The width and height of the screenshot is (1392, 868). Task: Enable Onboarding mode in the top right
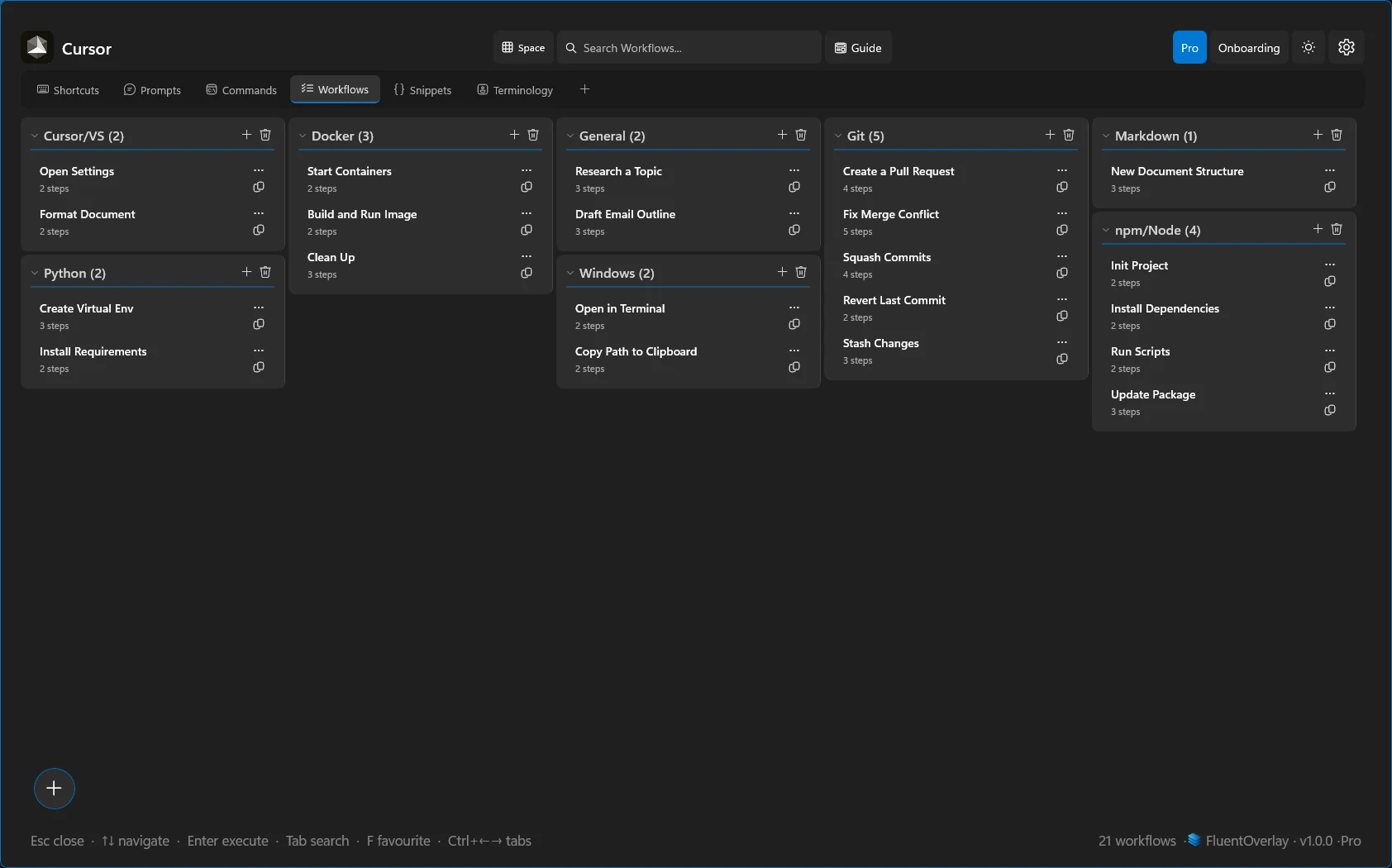pyautogui.click(x=1248, y=47)
